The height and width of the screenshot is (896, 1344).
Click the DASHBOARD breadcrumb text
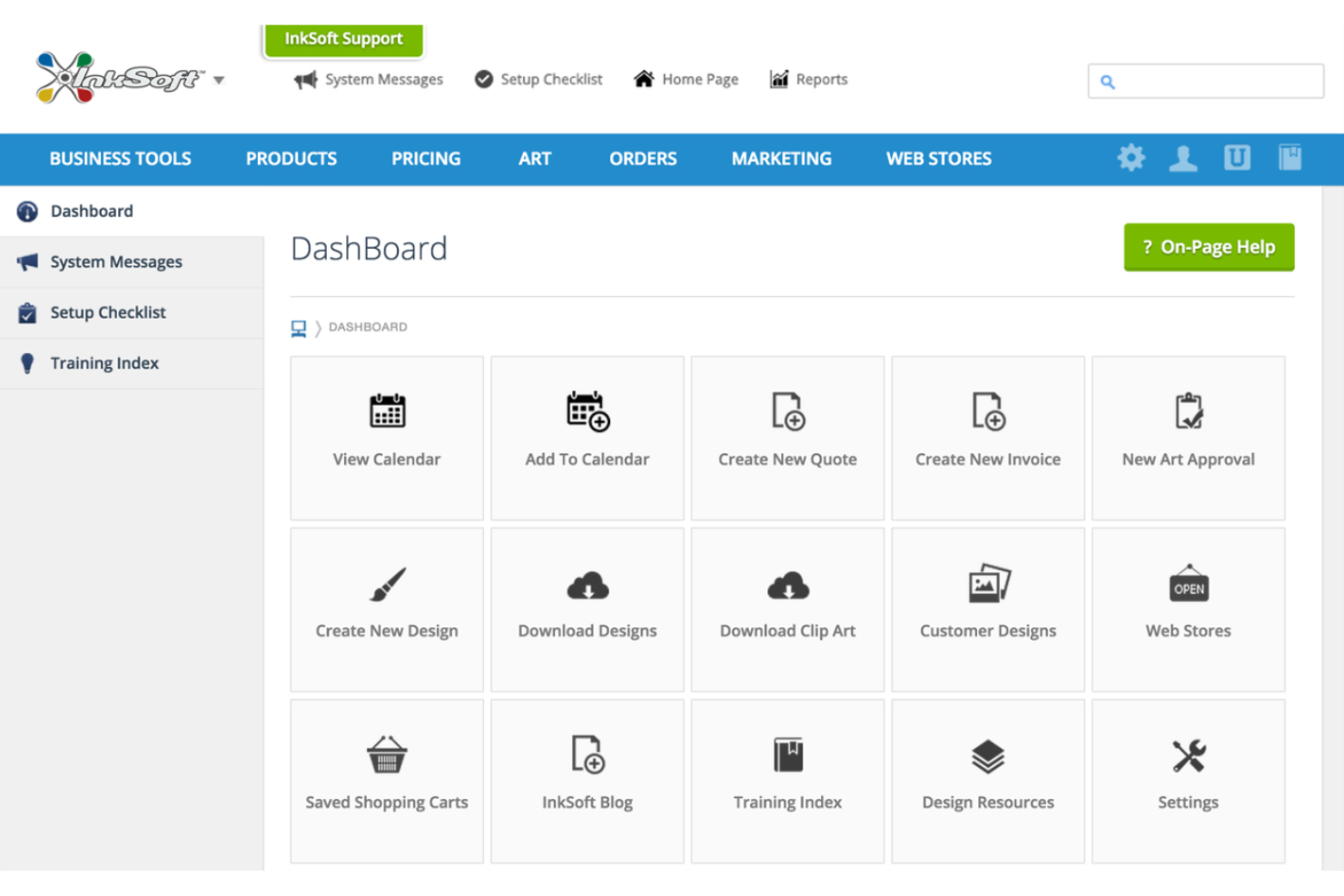coord(368,327)
